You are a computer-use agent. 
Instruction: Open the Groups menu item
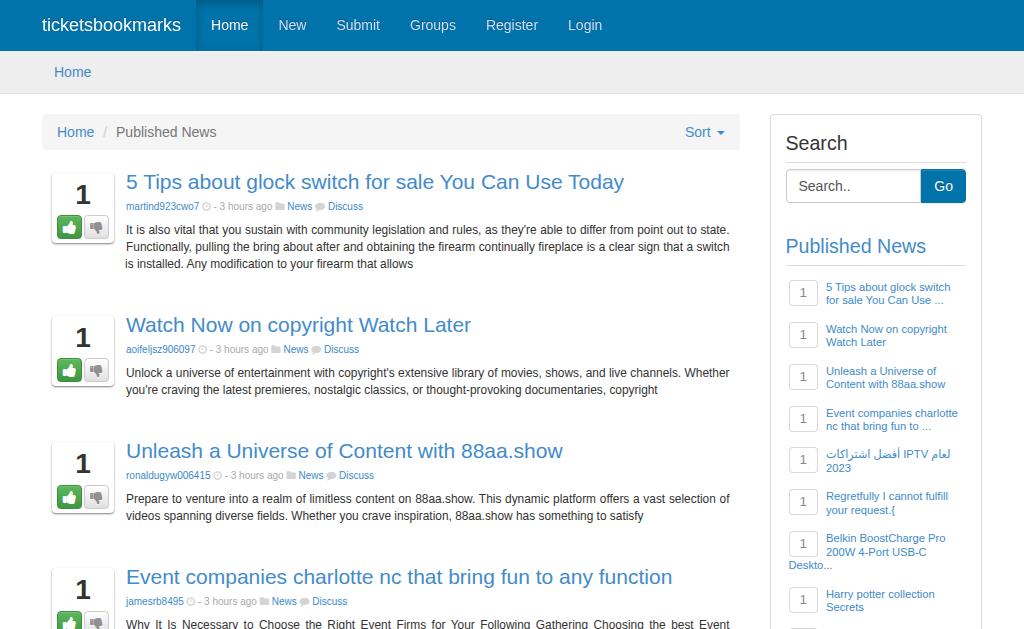click(433, 25)
